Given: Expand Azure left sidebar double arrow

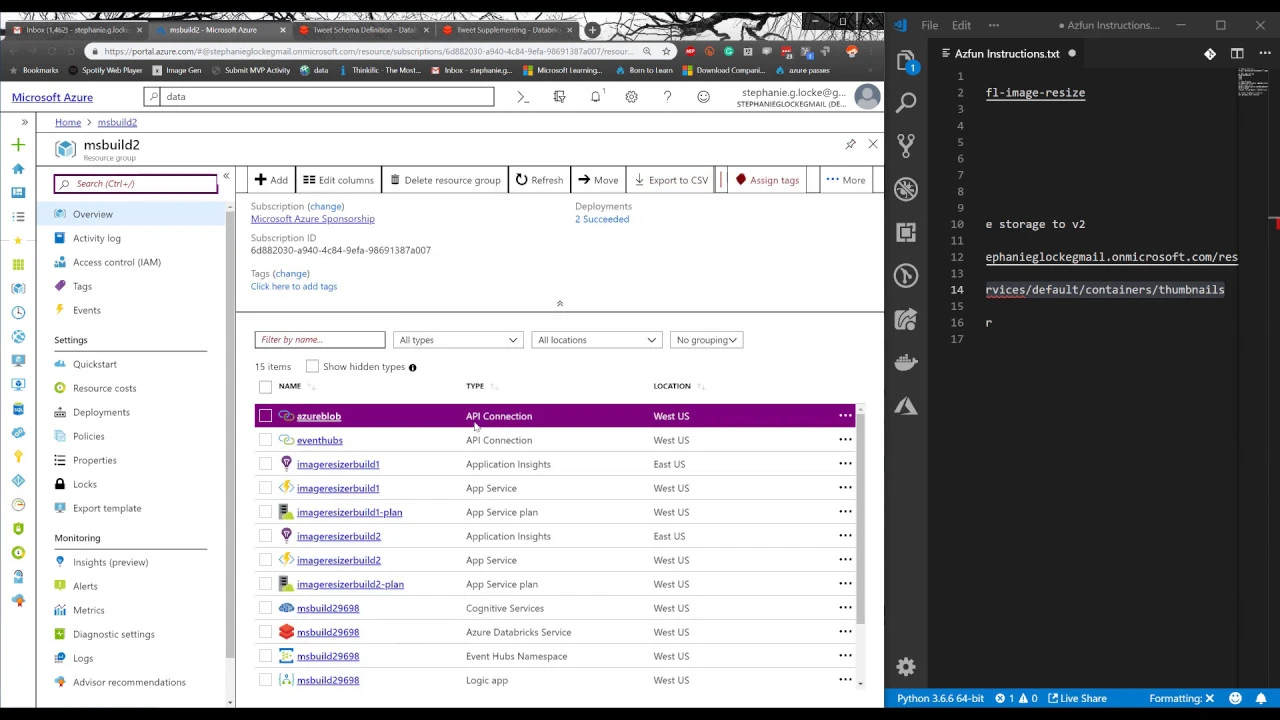Looking at the screenshot, I should point(25,122).
